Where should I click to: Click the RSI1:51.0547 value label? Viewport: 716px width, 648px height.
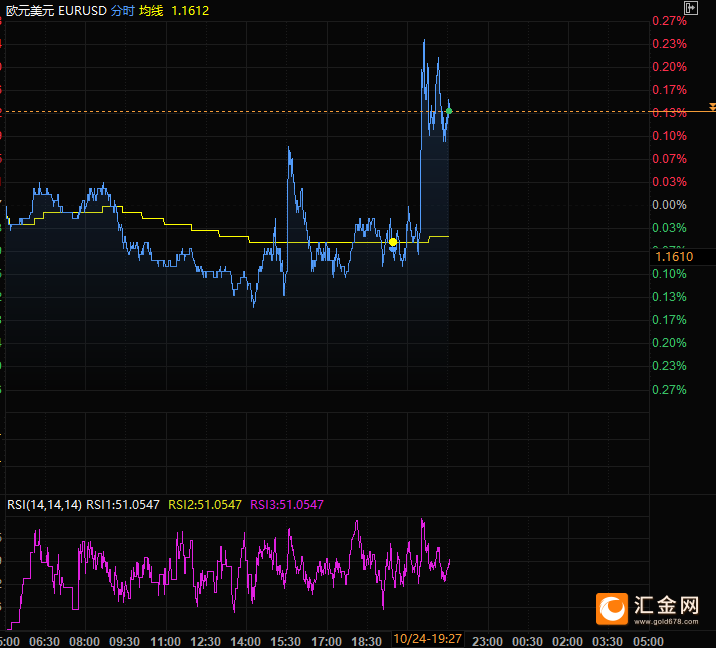click(123, 505)
